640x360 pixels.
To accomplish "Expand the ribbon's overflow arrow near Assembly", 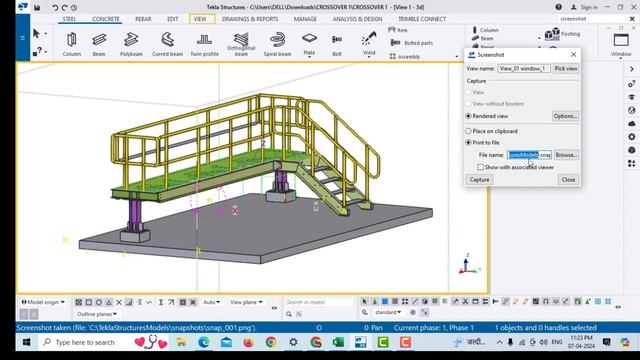I will click(x=456, y=56).
